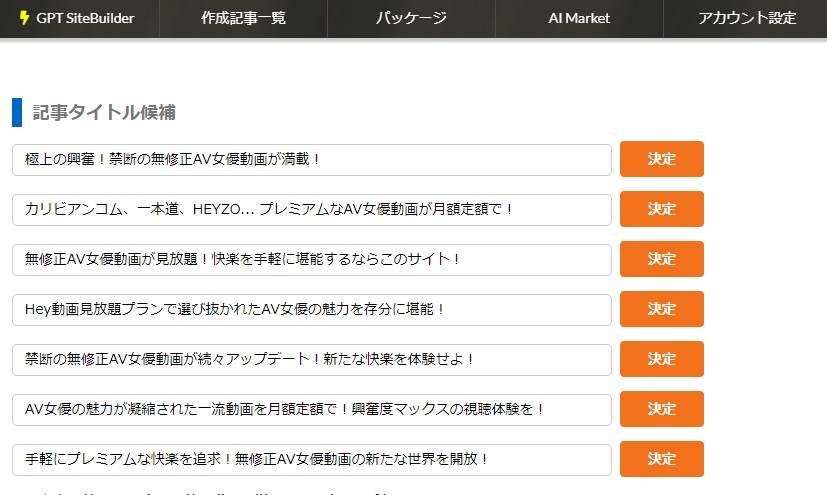Image resolution: width=827 pixels, height=495 pixels.
Task: Go to the パッケージ menu item
Action: [x=411, y=18]
